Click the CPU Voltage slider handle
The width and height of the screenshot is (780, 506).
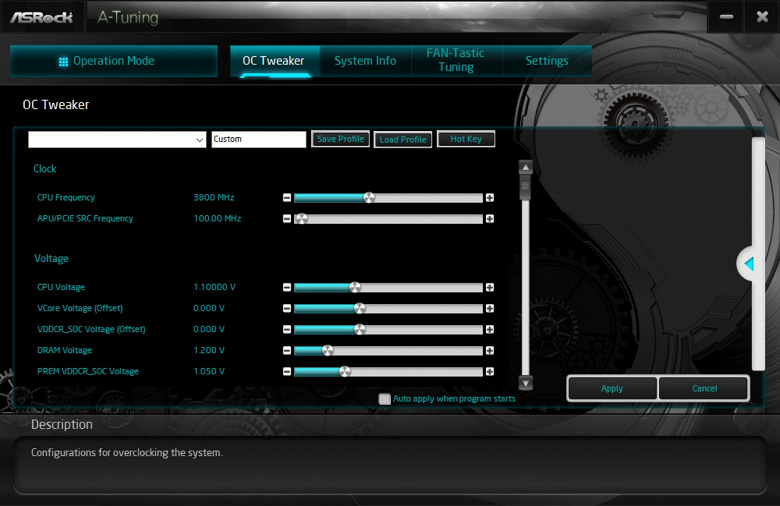[355, 288]
